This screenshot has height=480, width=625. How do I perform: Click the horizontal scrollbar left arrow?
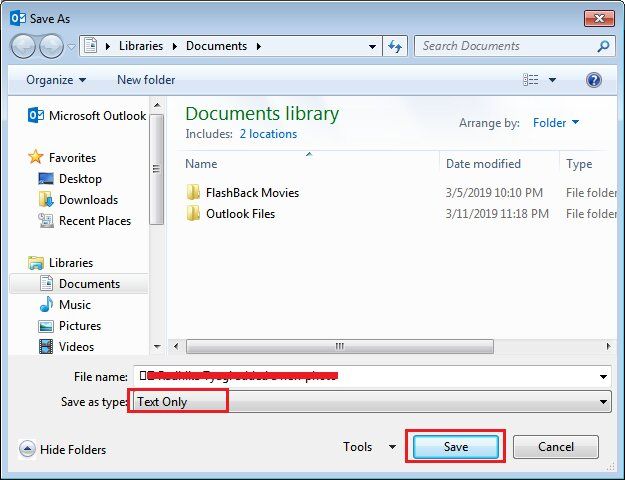[176, 346]
